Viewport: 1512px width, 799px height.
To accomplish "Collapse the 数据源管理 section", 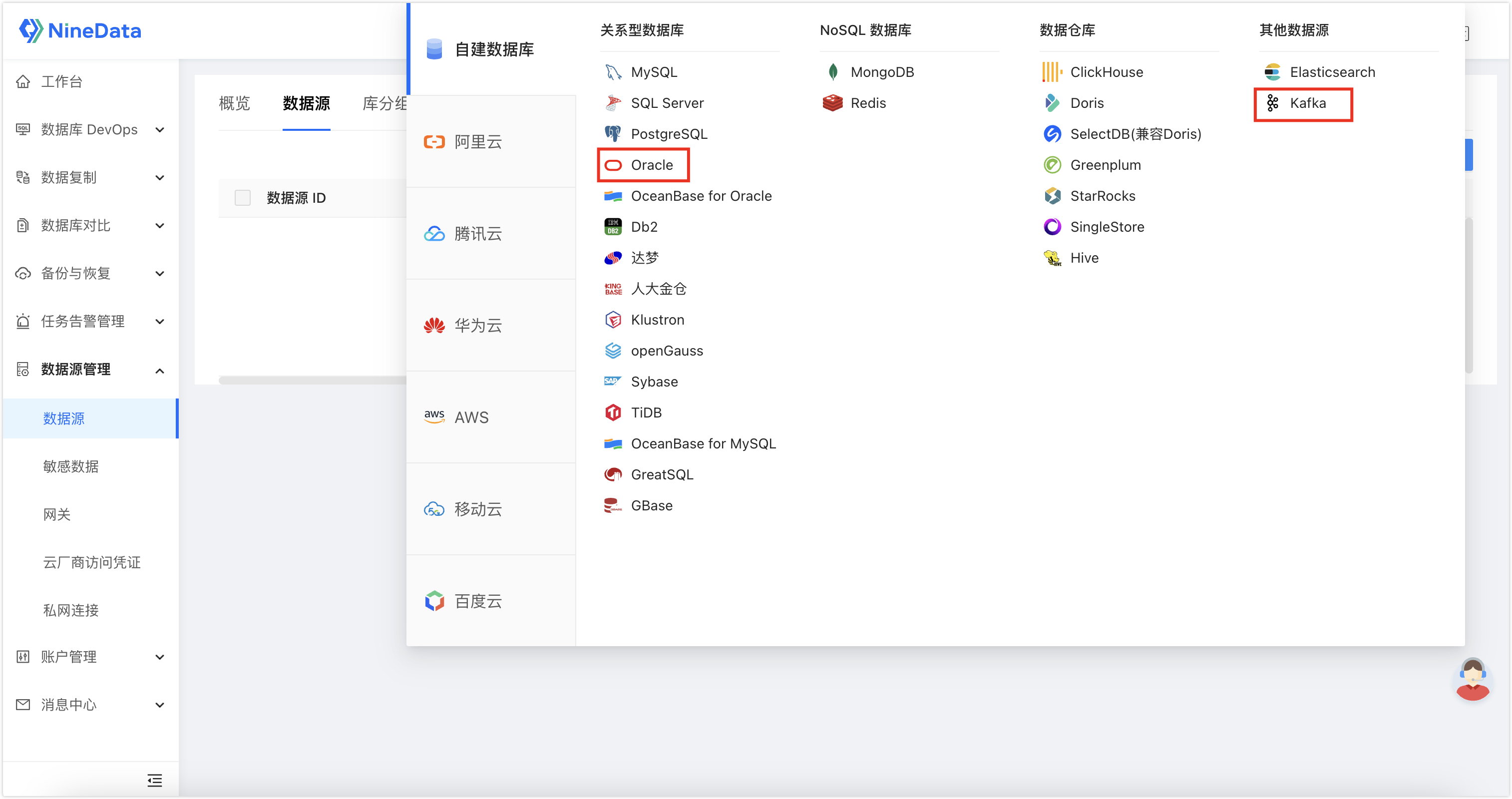I will 90,370.
